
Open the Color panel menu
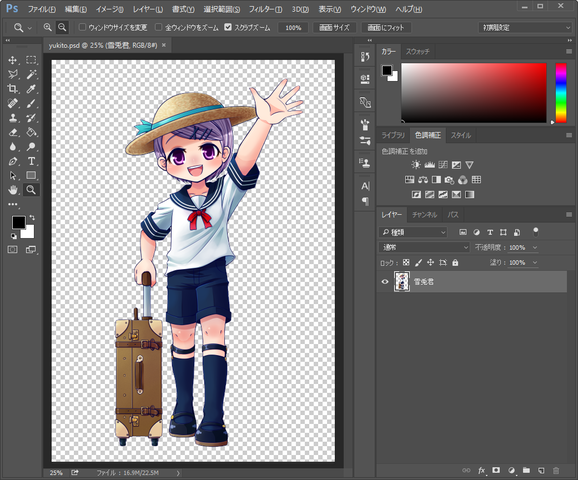569,51
